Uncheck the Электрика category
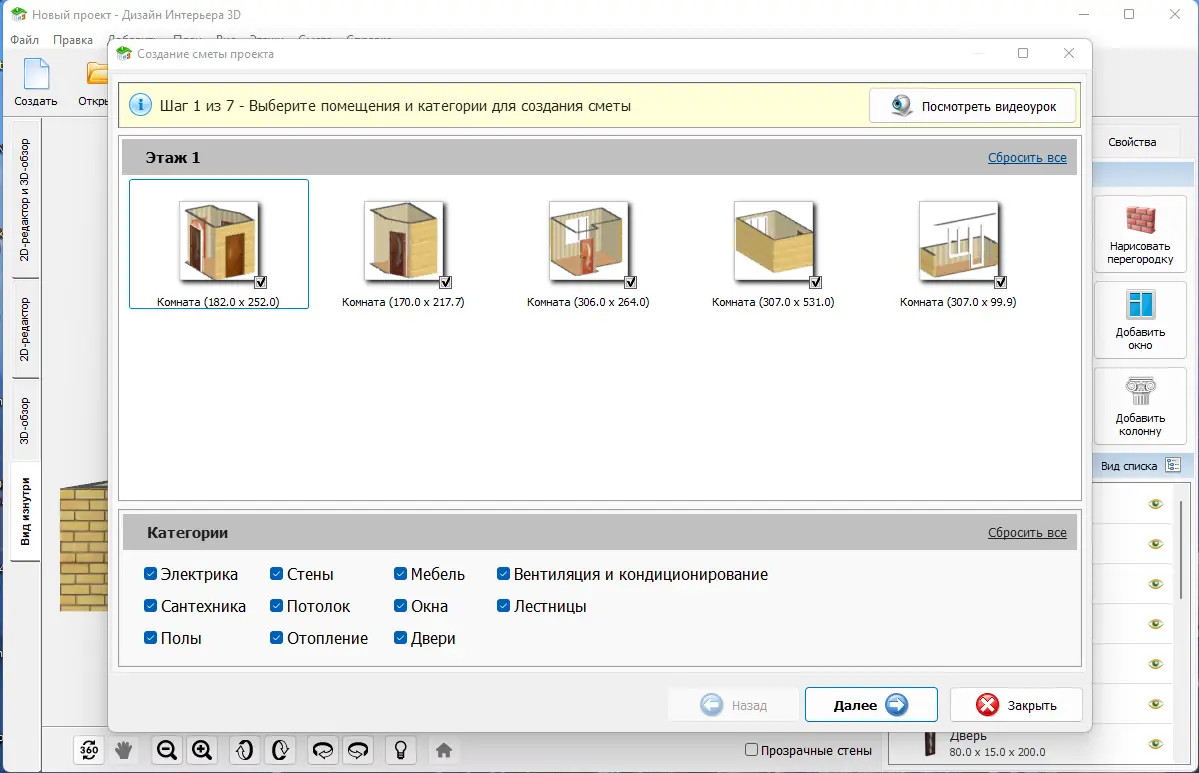 151,573
